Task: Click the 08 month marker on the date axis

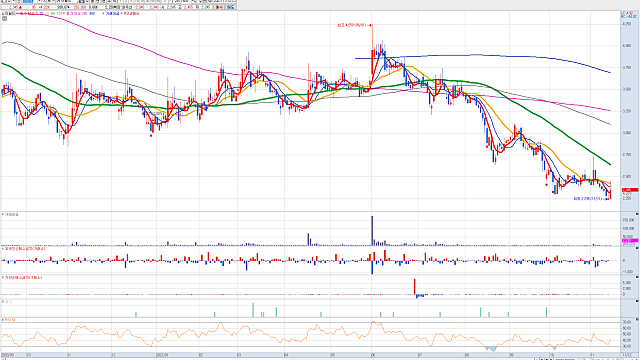Action: (466, 355)
